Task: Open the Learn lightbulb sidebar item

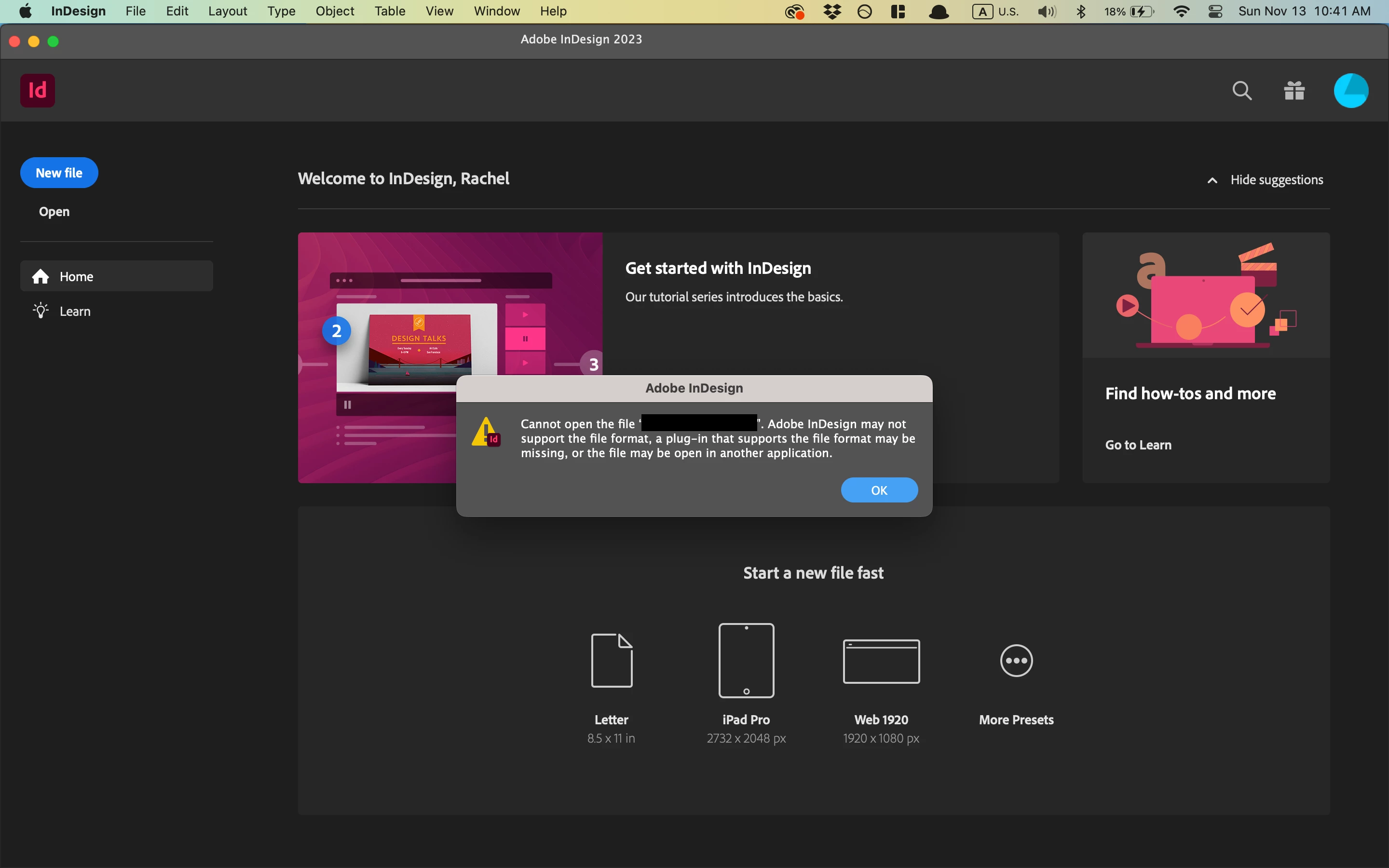Action: pyautogui.click(x=75, y=311)
